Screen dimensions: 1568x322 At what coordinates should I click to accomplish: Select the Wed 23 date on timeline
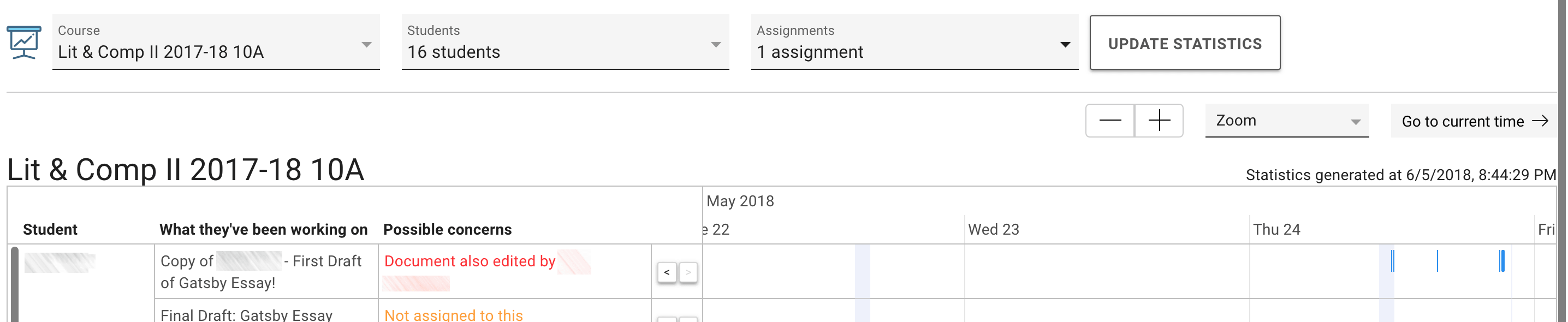(993, 229)
